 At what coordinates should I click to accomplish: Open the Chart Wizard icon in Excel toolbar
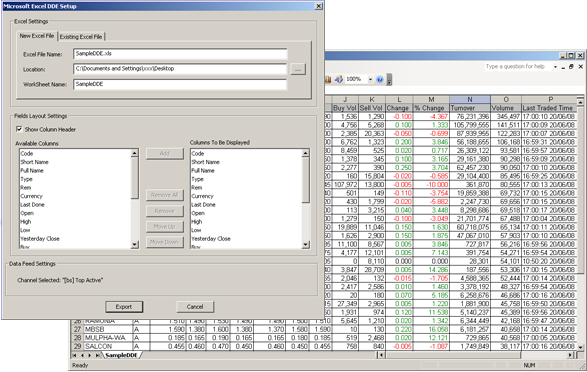pos(328,79)
